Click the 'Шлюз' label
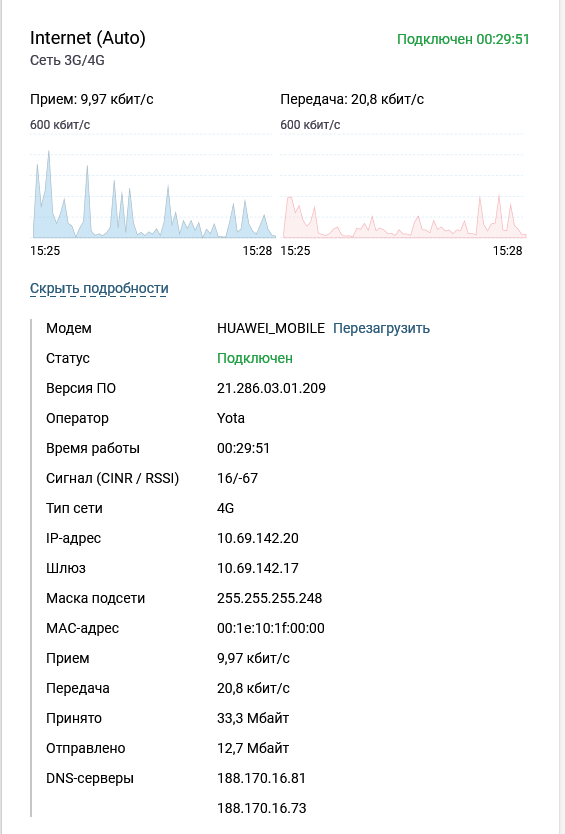 [x=65, y=569]
